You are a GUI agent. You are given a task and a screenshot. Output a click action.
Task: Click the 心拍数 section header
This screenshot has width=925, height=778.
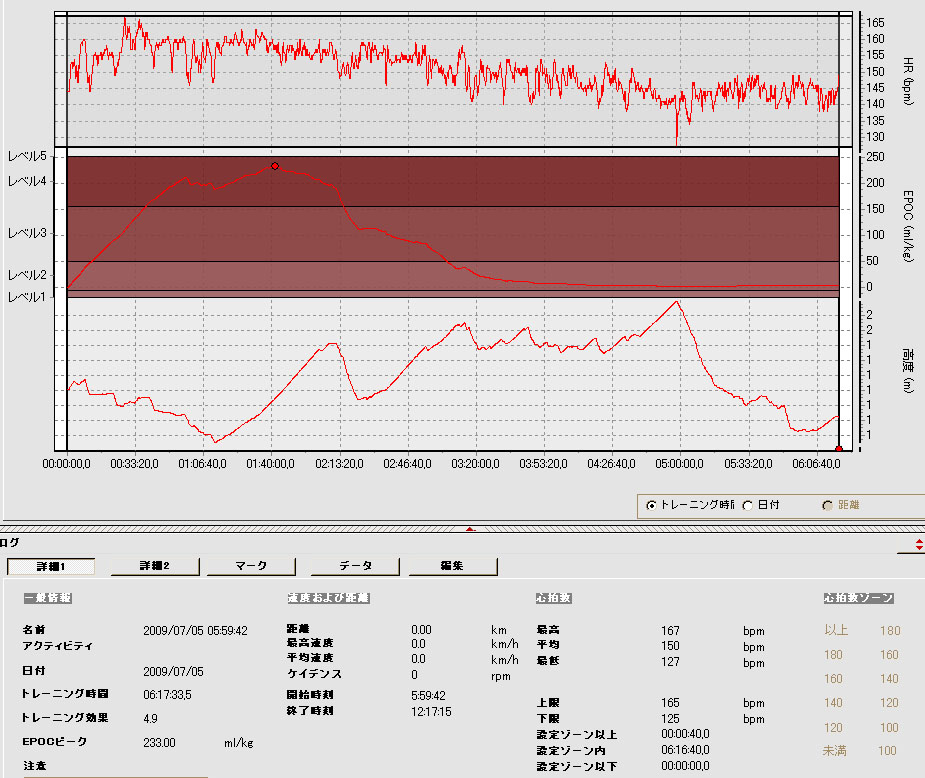[x=553, y=598]
